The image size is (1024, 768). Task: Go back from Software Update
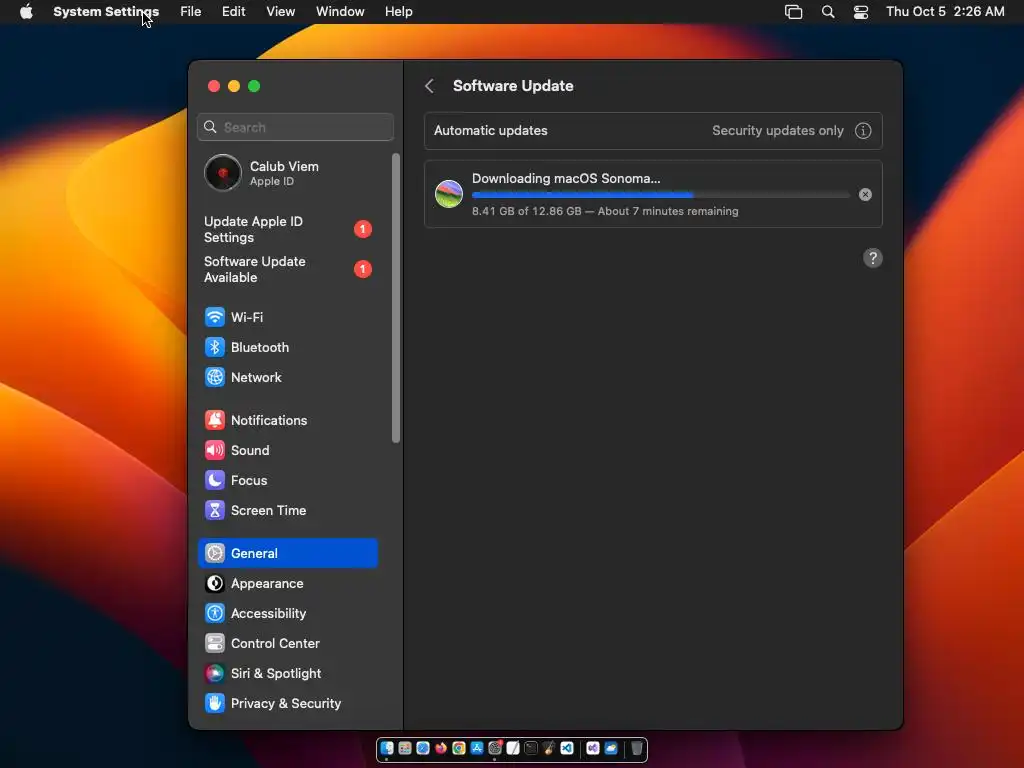click(429, 86)
